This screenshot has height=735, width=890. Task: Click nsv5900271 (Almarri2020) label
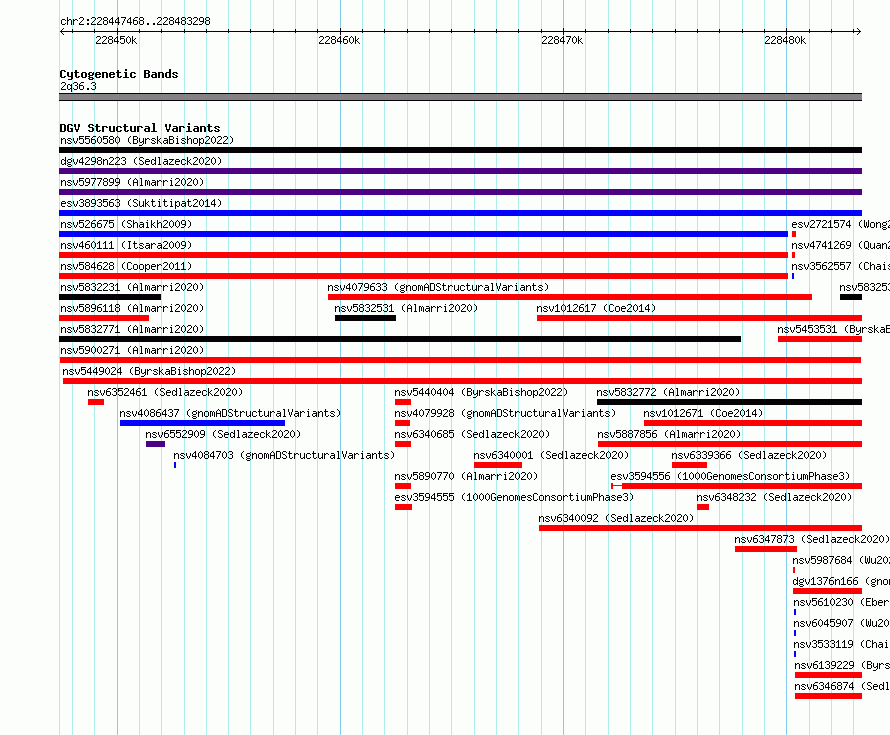132,350
